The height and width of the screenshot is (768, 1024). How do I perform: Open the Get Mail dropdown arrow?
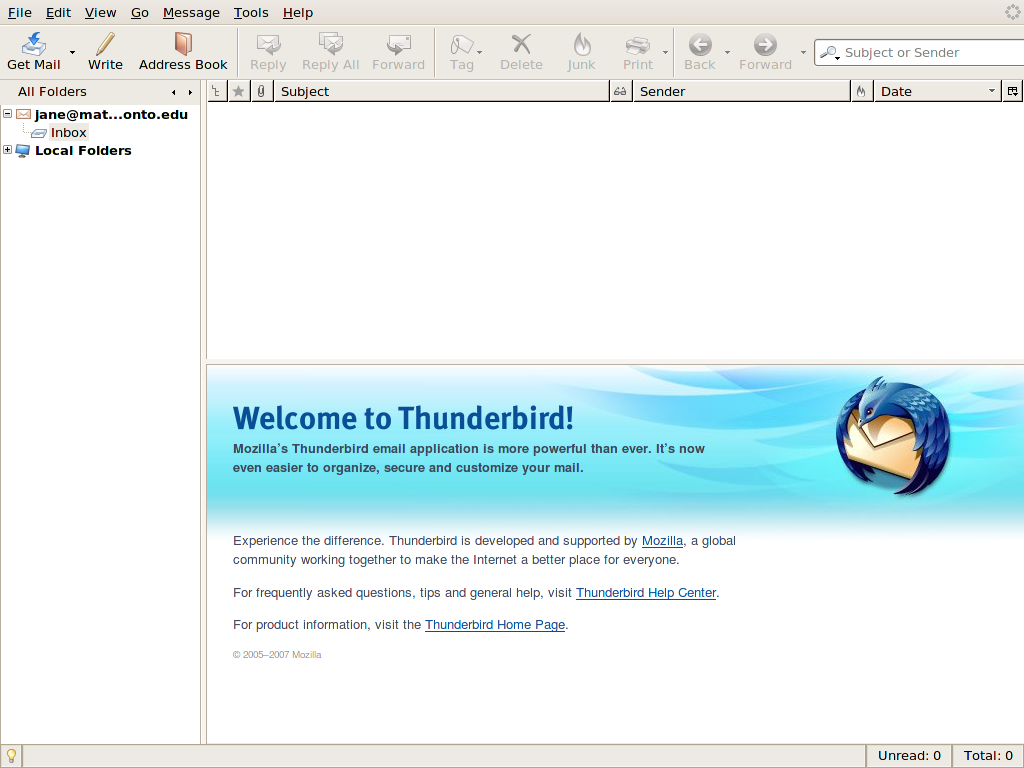click(72, 52)
